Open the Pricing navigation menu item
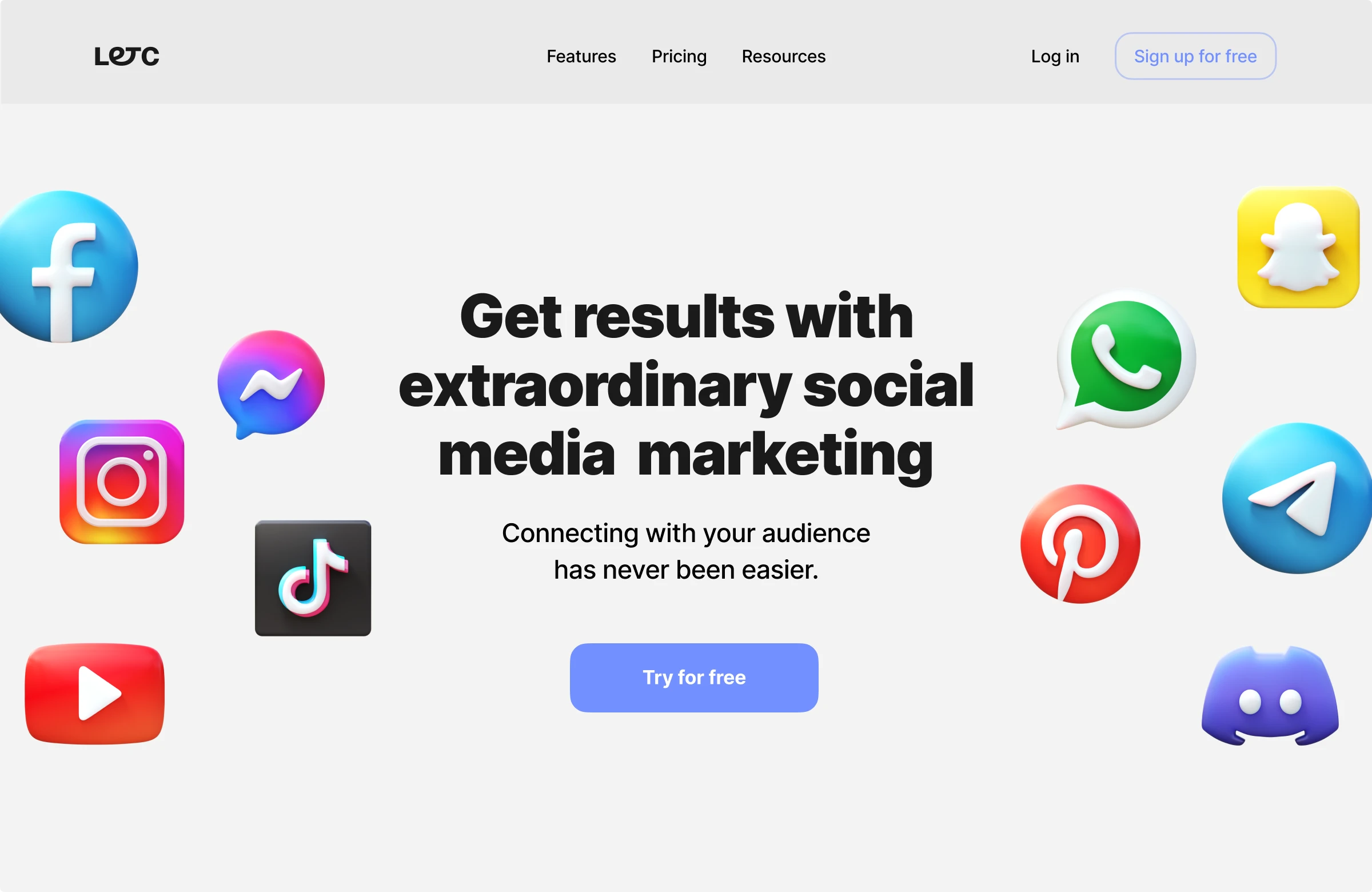This screenshot has height=892, width=1372. (678, 56)
